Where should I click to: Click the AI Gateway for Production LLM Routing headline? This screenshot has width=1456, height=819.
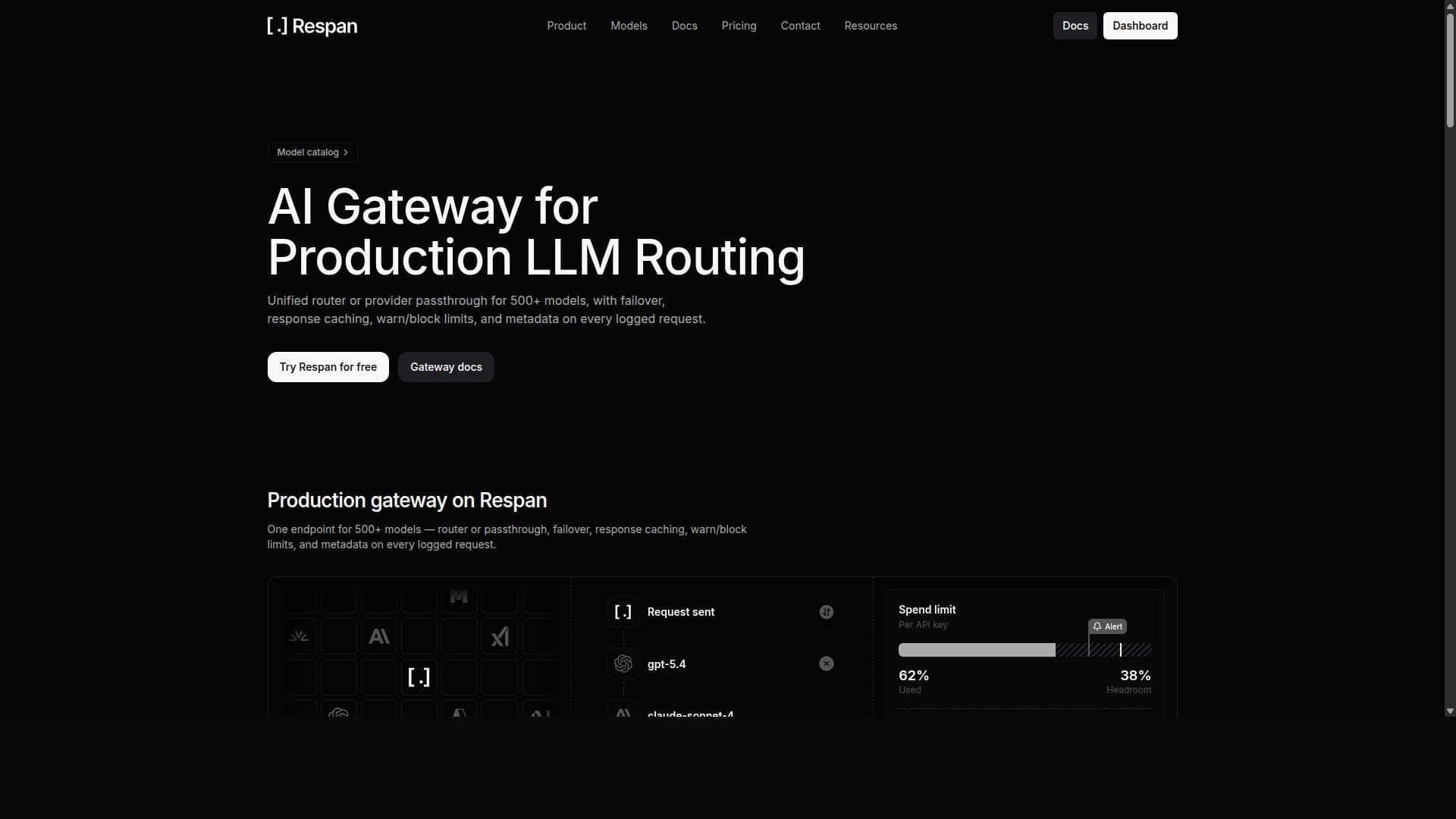(536, 231)
